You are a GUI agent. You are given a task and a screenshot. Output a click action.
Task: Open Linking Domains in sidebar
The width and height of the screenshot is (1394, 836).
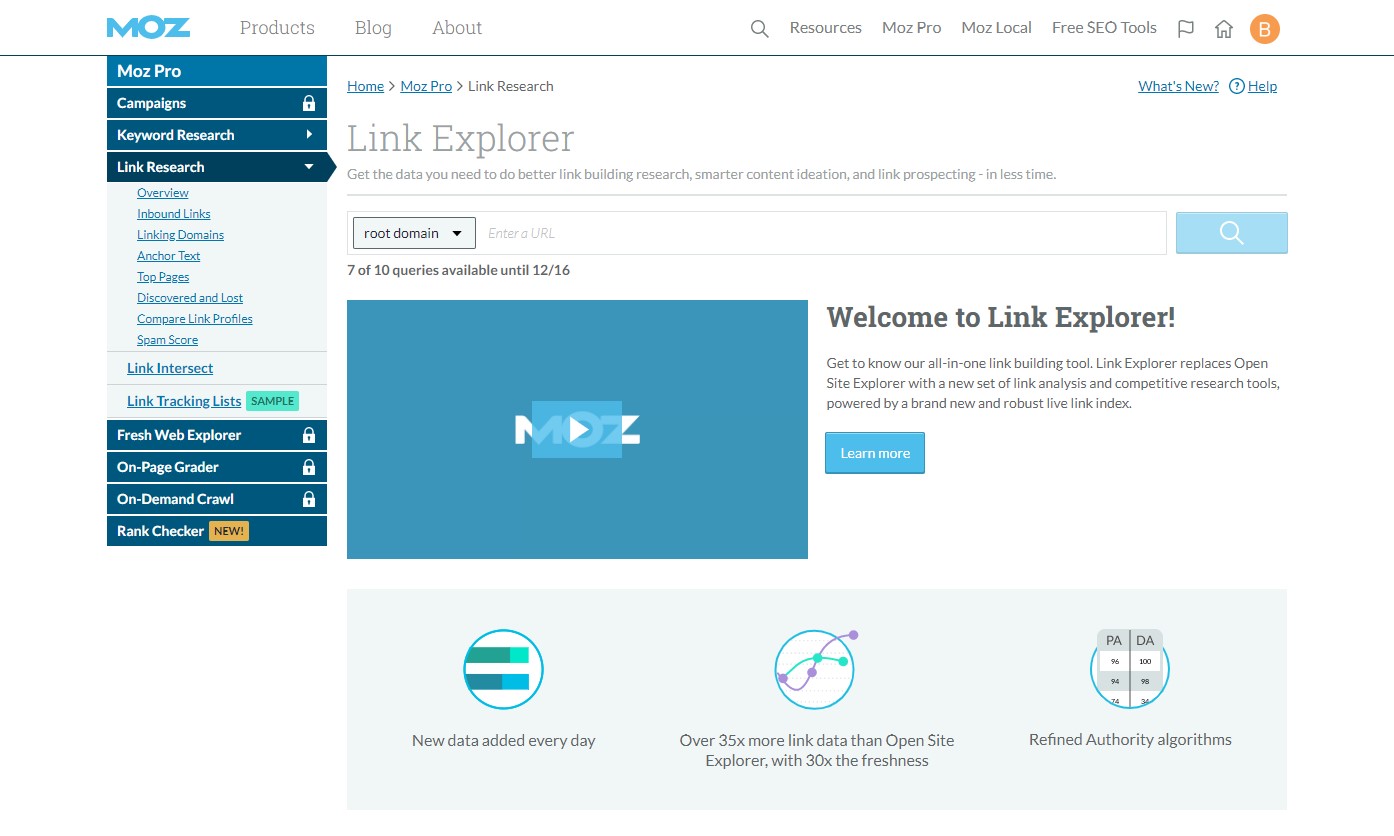tap(180, 235)
